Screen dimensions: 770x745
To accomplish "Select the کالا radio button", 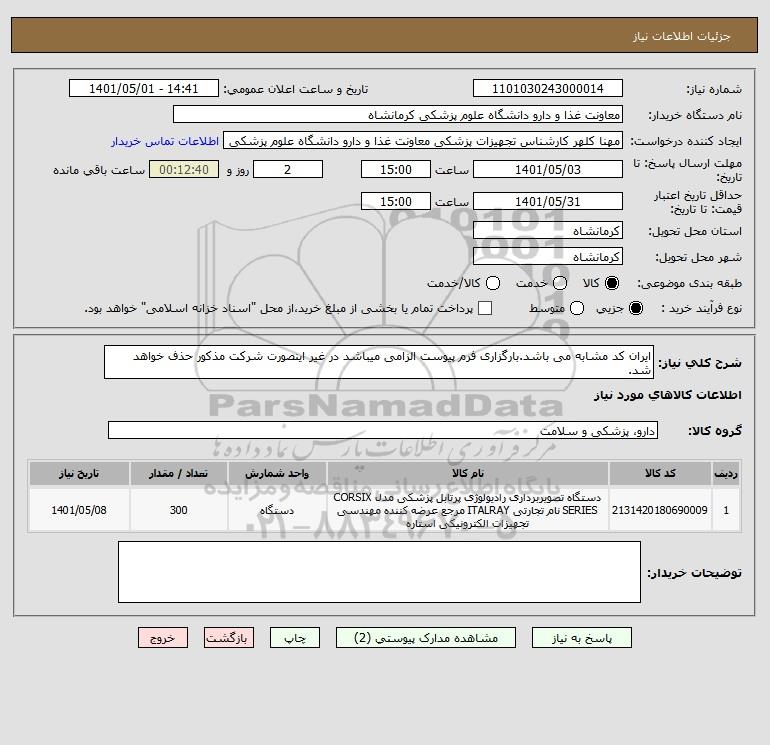I will click(x=612, y=283).
